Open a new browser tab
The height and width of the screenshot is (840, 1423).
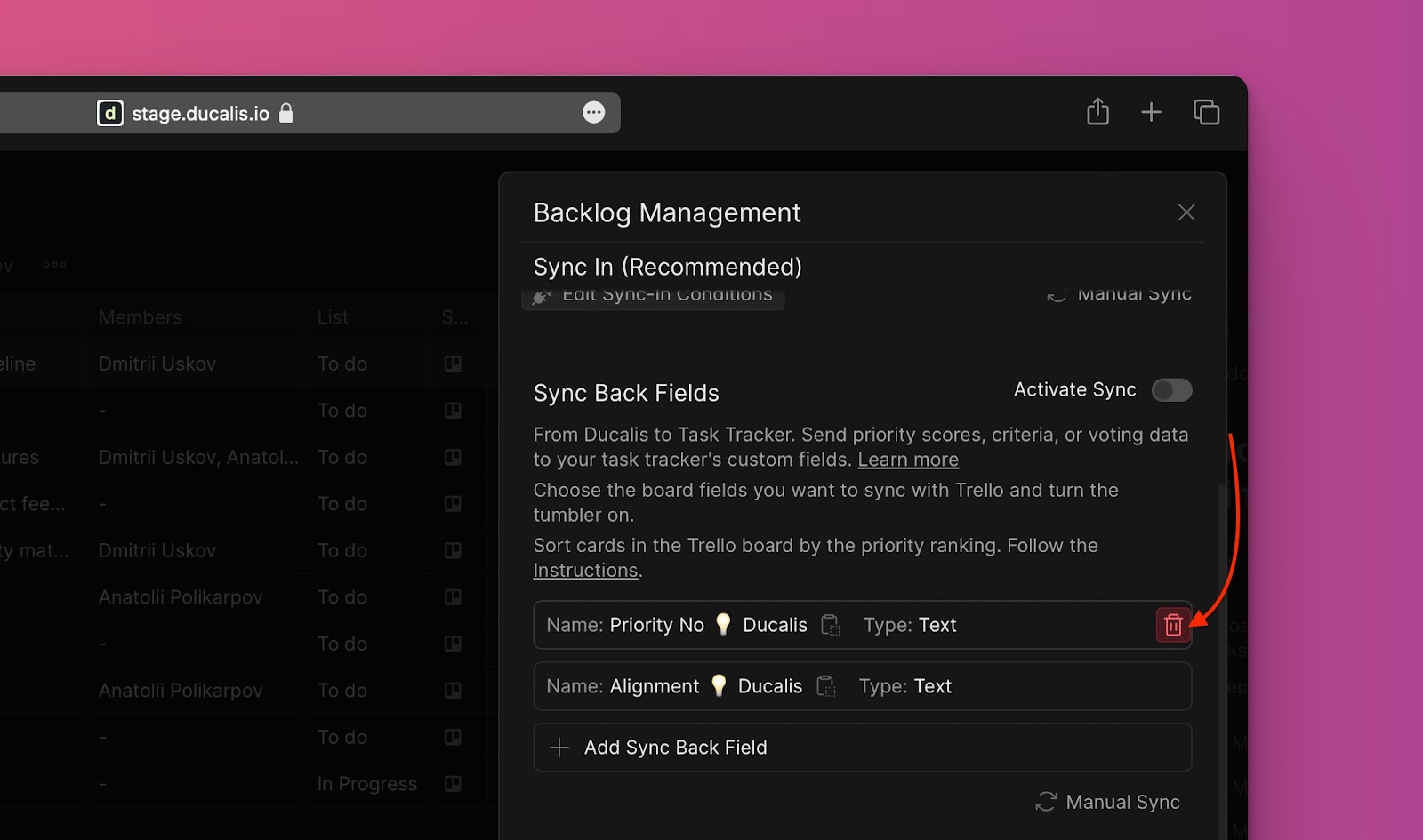coord(1151,112)
